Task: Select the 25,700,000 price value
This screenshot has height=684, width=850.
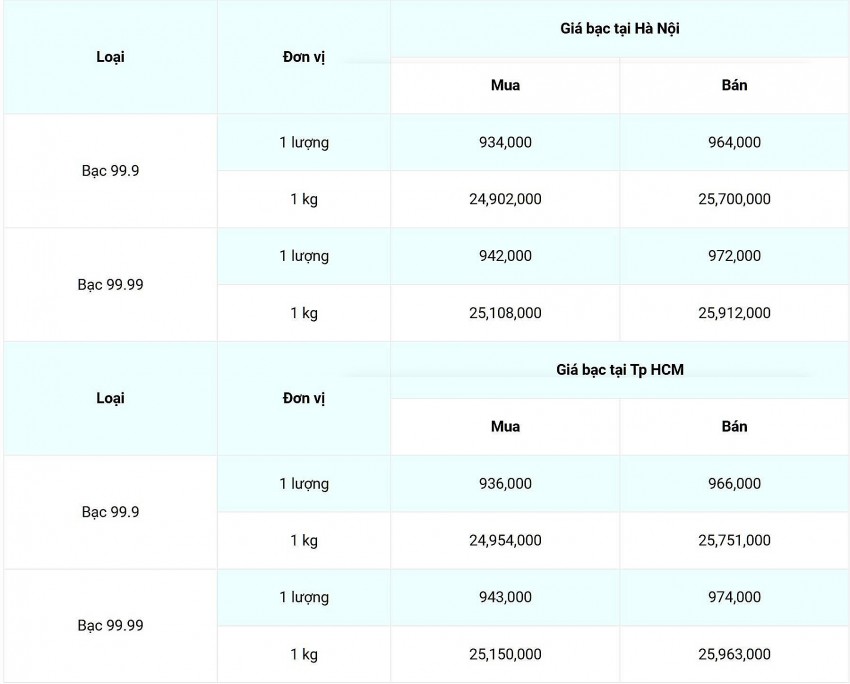Action: 734,199
